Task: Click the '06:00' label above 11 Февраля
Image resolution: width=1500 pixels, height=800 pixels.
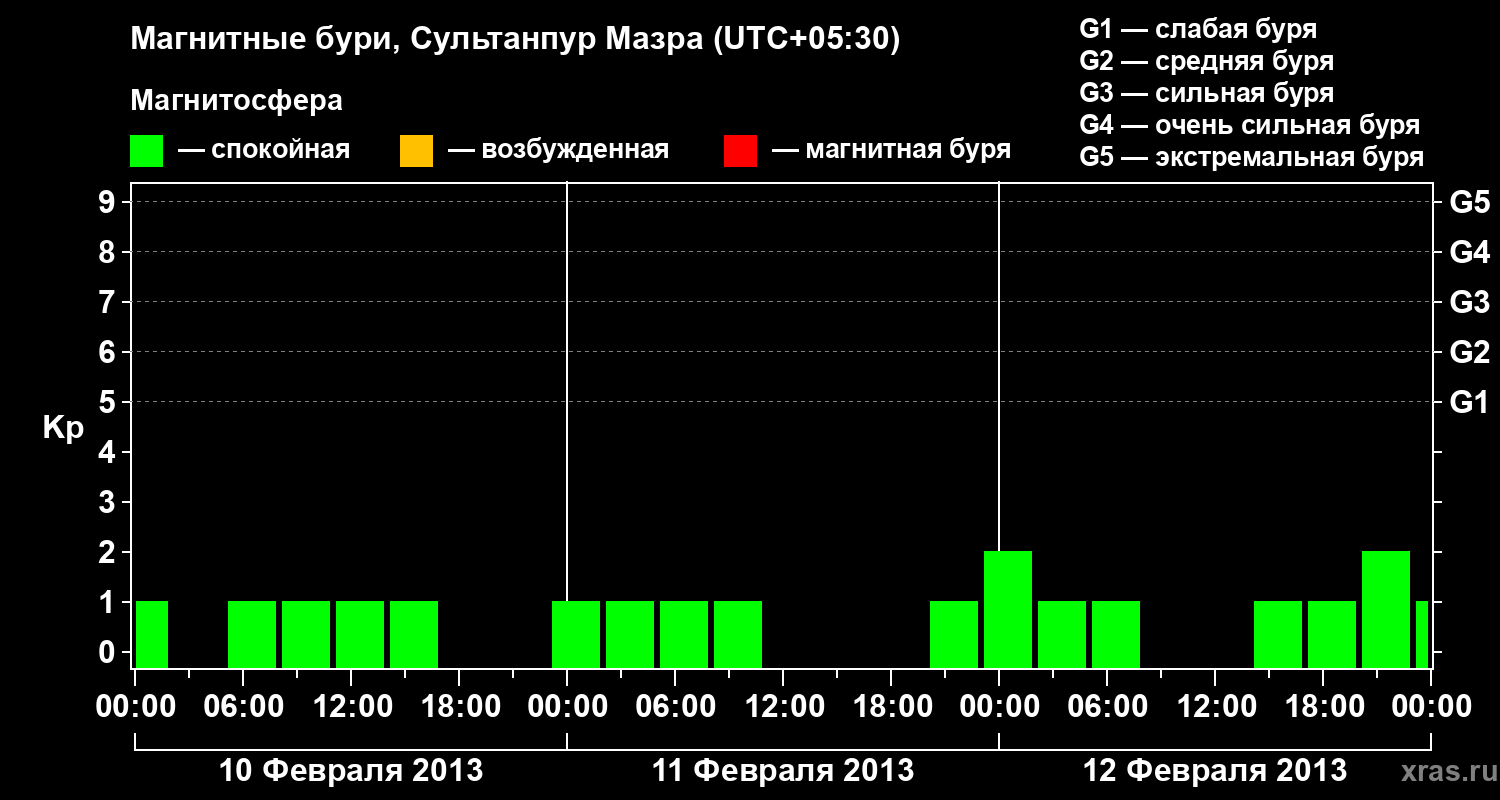Action: pos(675,707)
